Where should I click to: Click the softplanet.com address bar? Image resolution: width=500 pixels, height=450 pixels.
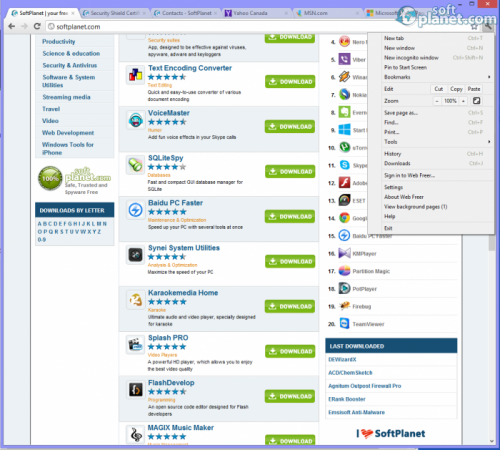tap(257, 27)
